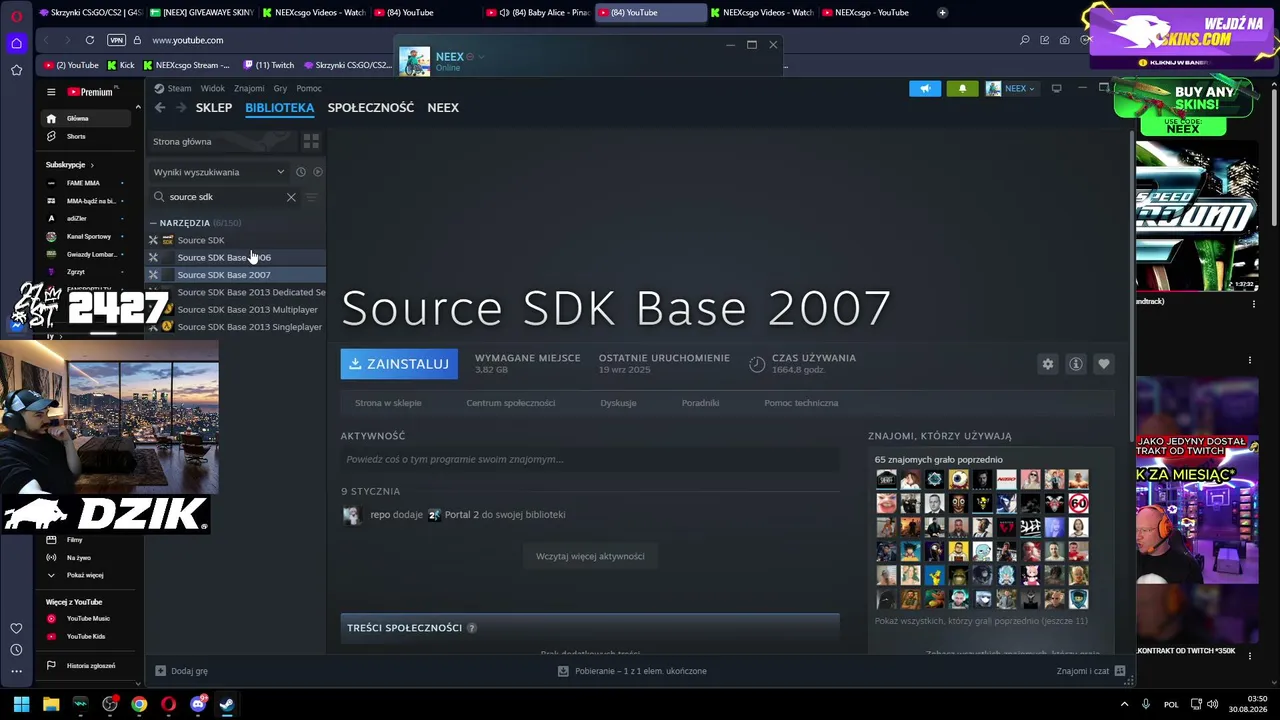Open the Znajomi menu
The height and width of the screenshot is (720, 1280).
[249, 88]
